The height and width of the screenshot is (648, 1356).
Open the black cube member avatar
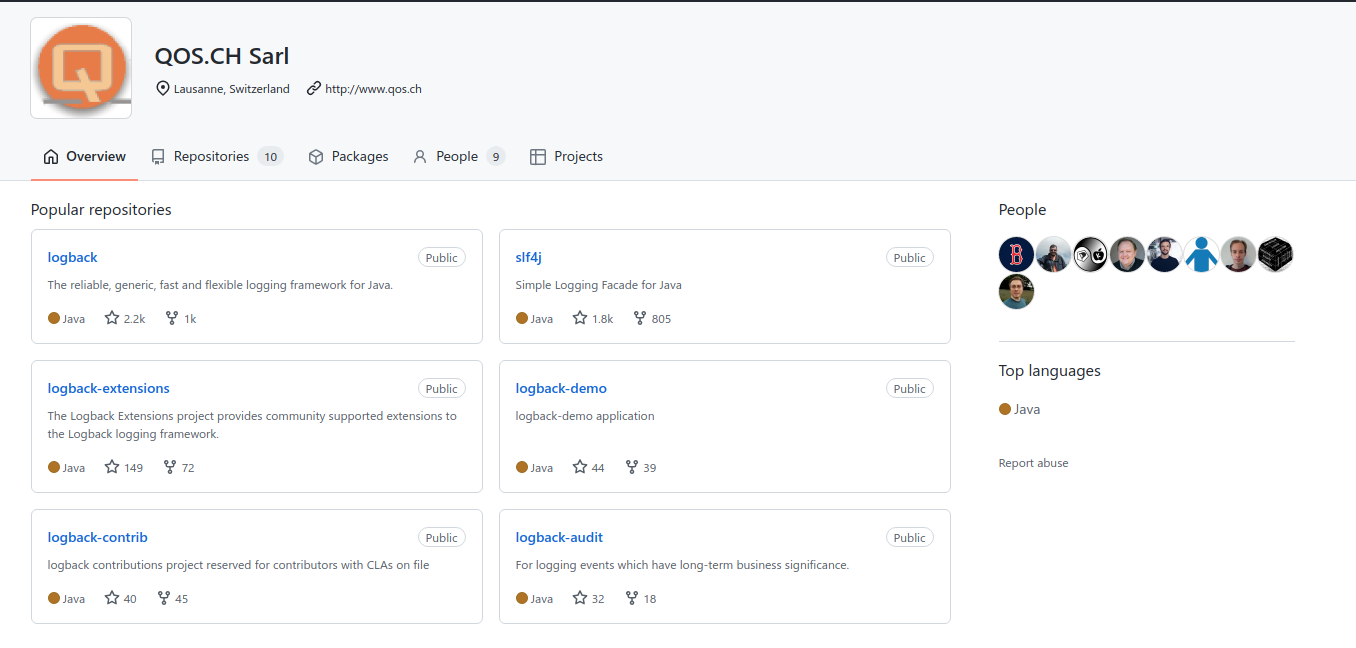pyautogui.click(x=1275, y=254)
